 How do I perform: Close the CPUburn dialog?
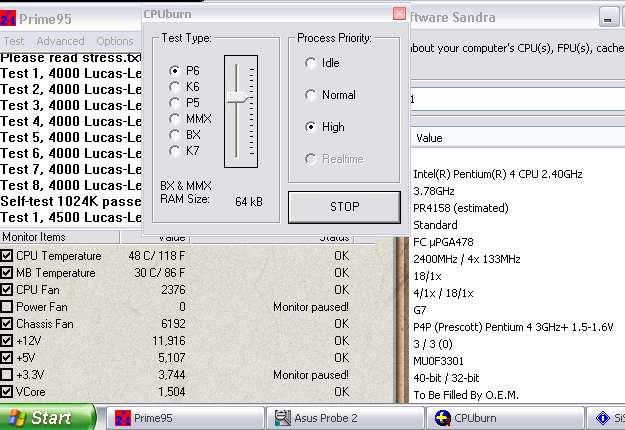coord(399,14)
